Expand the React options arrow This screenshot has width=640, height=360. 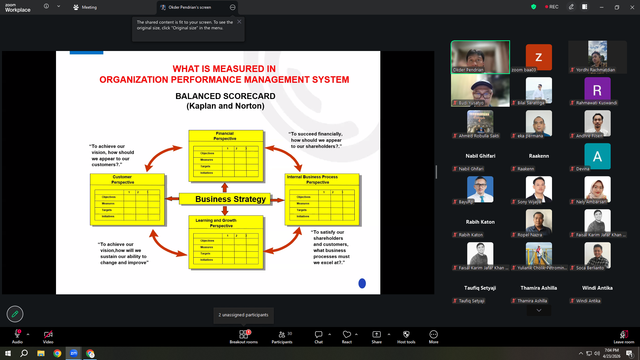[356, 334]
